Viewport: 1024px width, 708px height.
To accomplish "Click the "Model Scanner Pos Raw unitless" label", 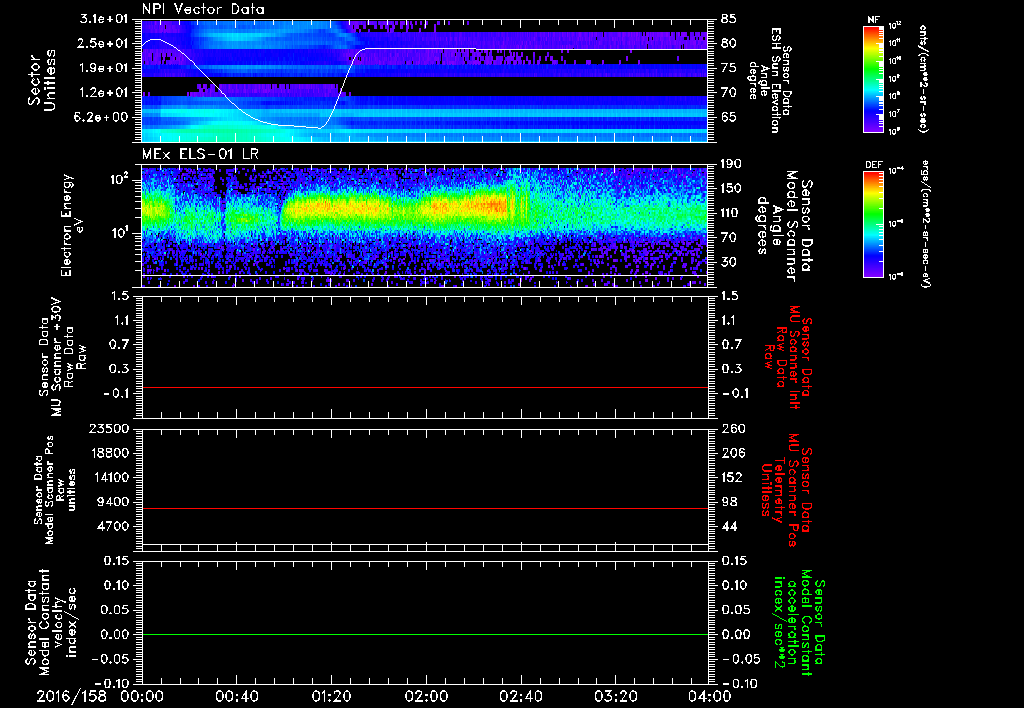I will point(55,490).
